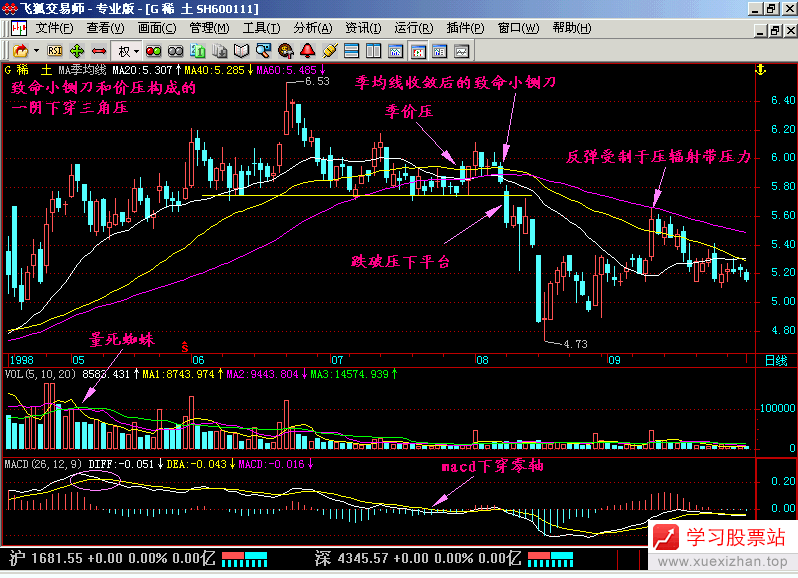Click the MA60:5.485 indicator value
Image resolution: width=798 pixels, height=578 pixels.
click(x=287, y=70)
